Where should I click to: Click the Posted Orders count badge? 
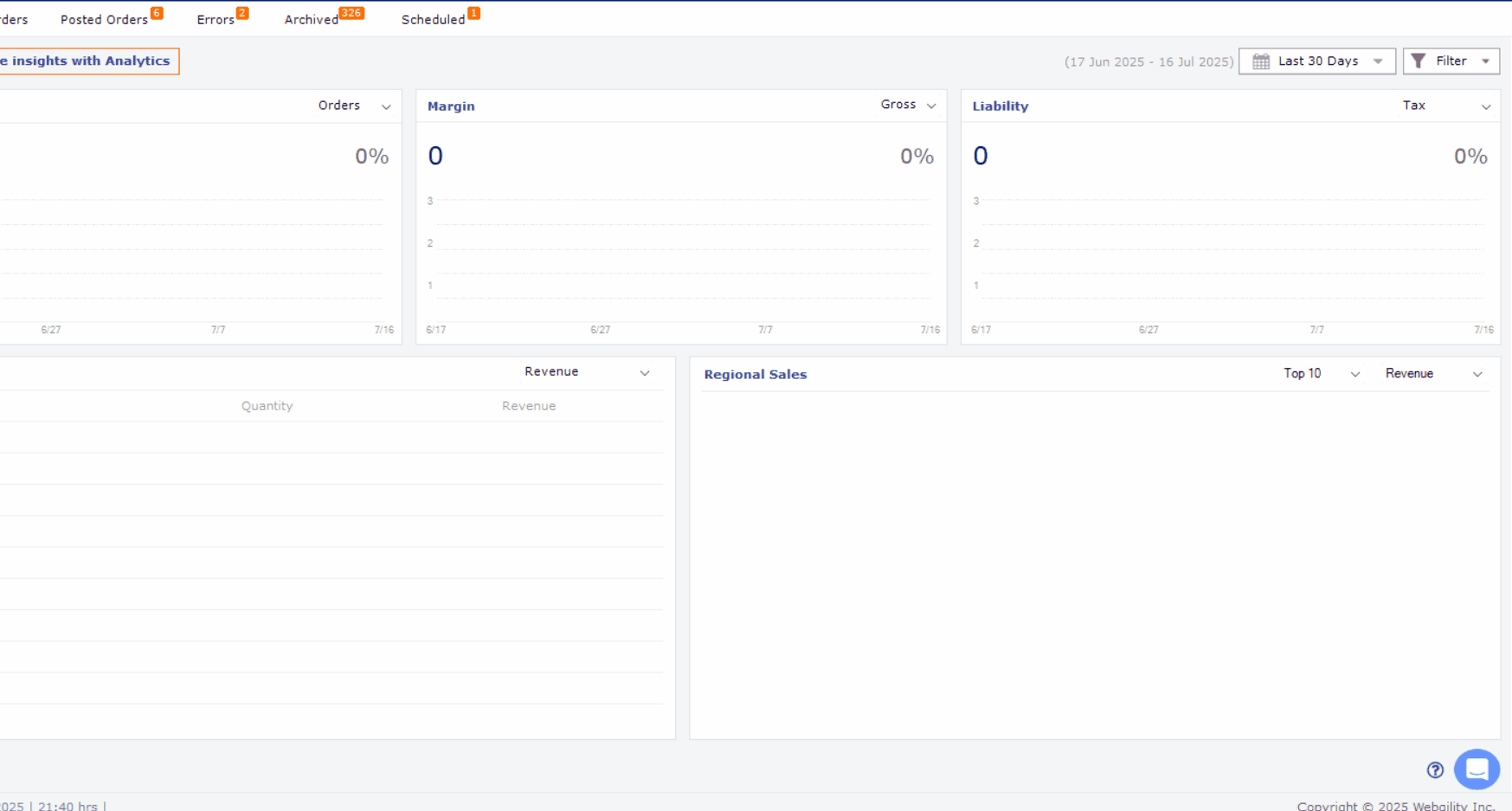pos(157,13)
